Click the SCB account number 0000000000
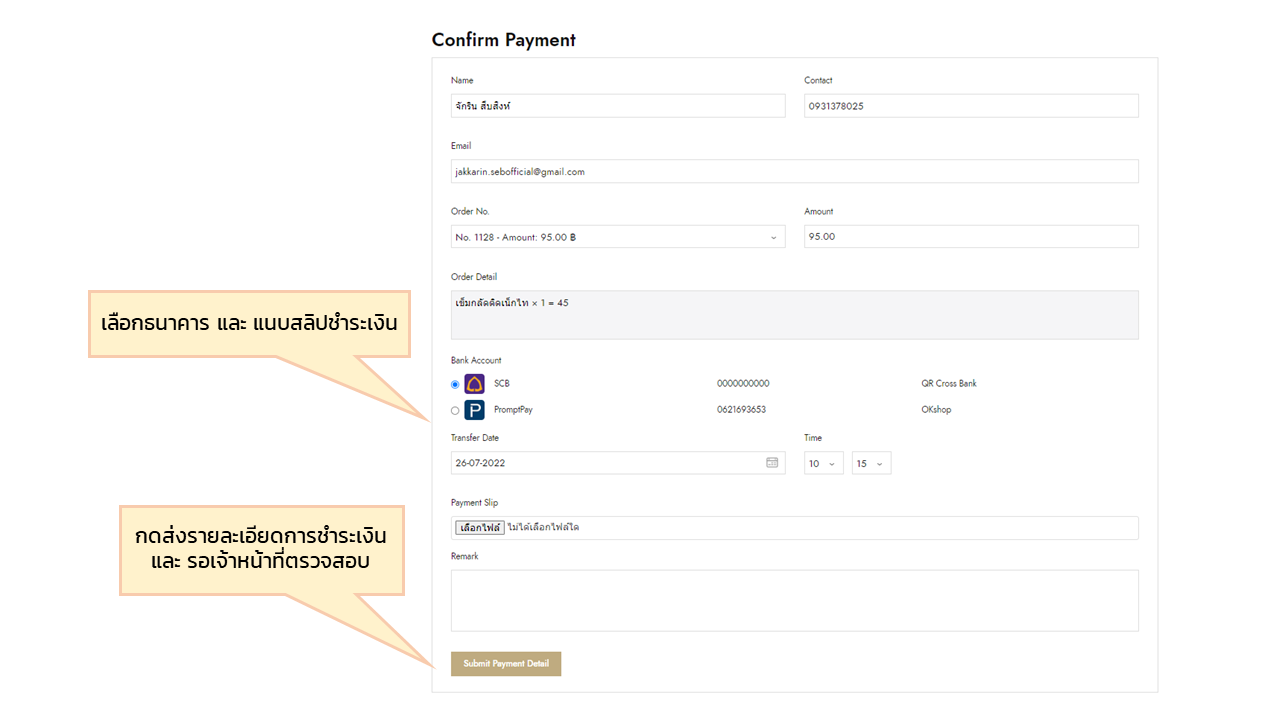The height and width of the screenshot is (720, 1280). (x=743, y=384)
